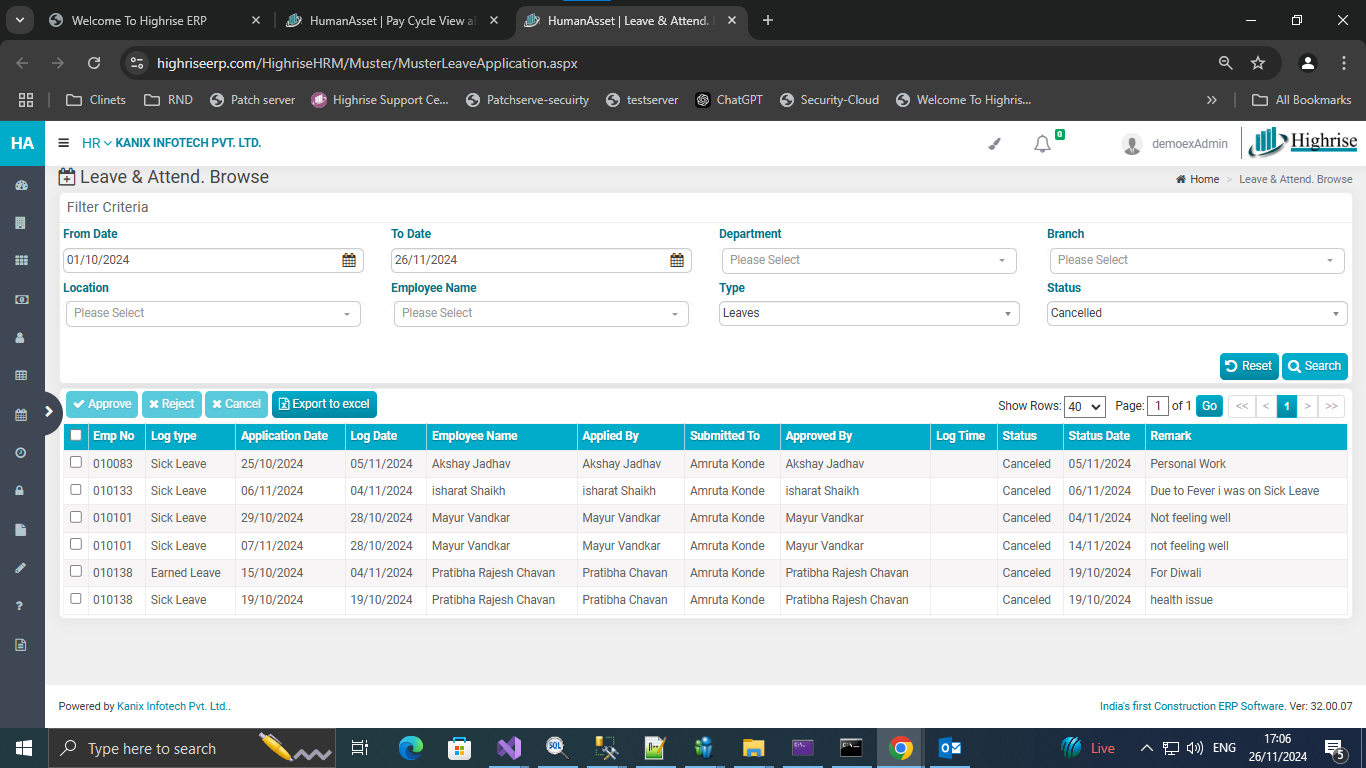Open a new browser tab

coord(768,20)
